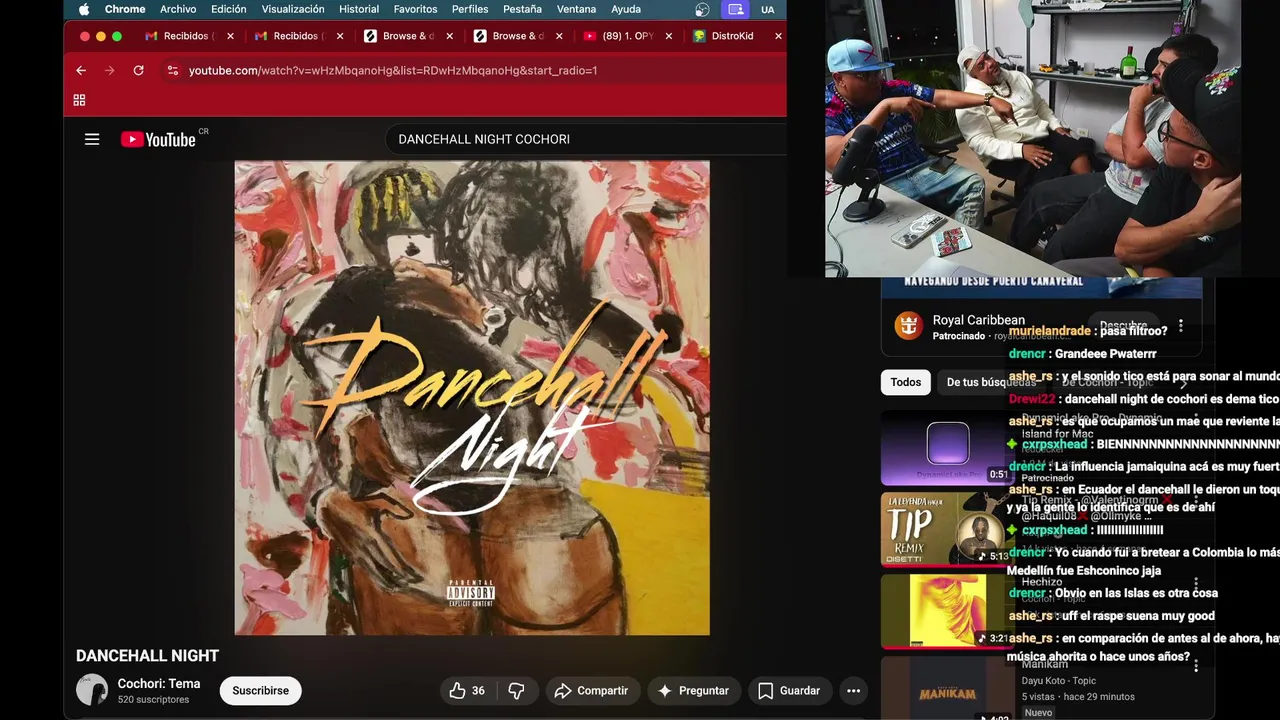Select the Todos filter chip
1280x720 pixels.
906,382
